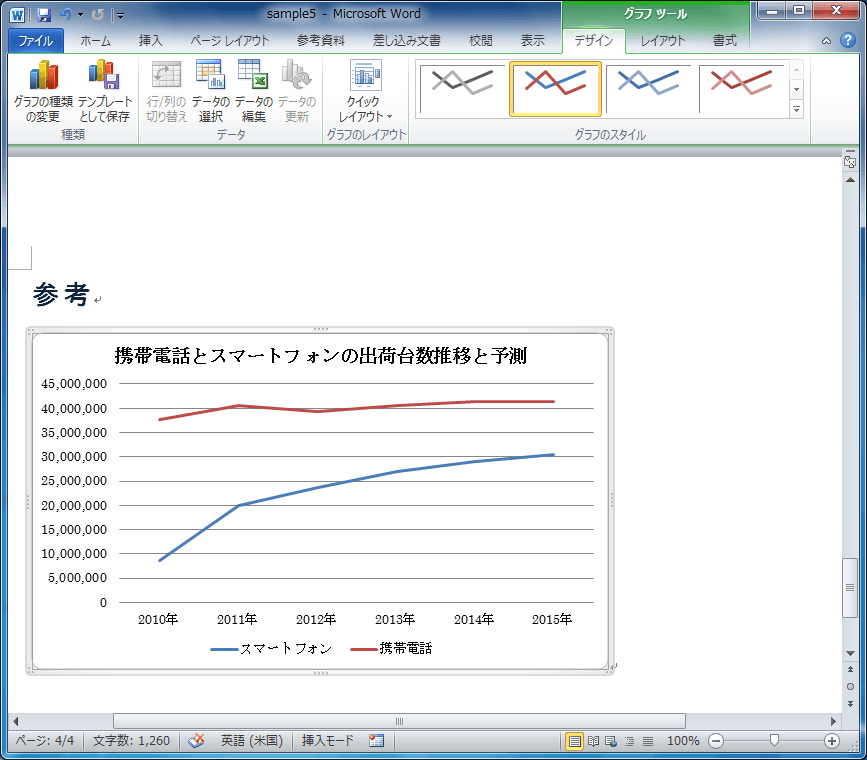Screen dimensions: 867x760
Task: Click macro recording icon in status bar
Action: (377, 741)
